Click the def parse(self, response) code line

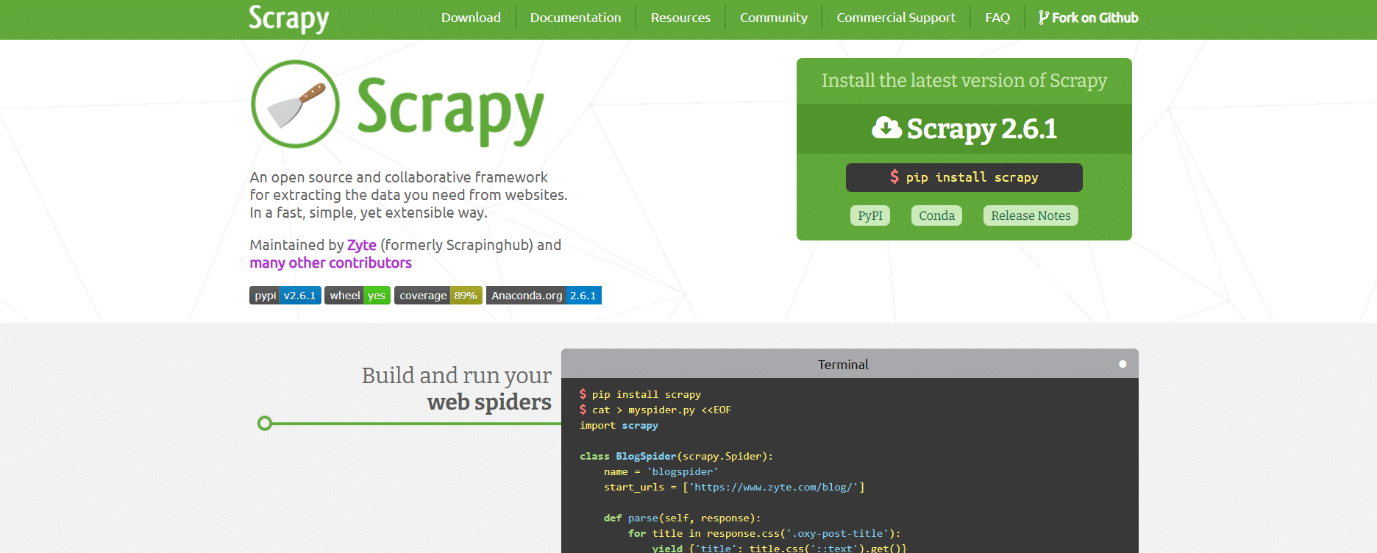tap(682, 518)
